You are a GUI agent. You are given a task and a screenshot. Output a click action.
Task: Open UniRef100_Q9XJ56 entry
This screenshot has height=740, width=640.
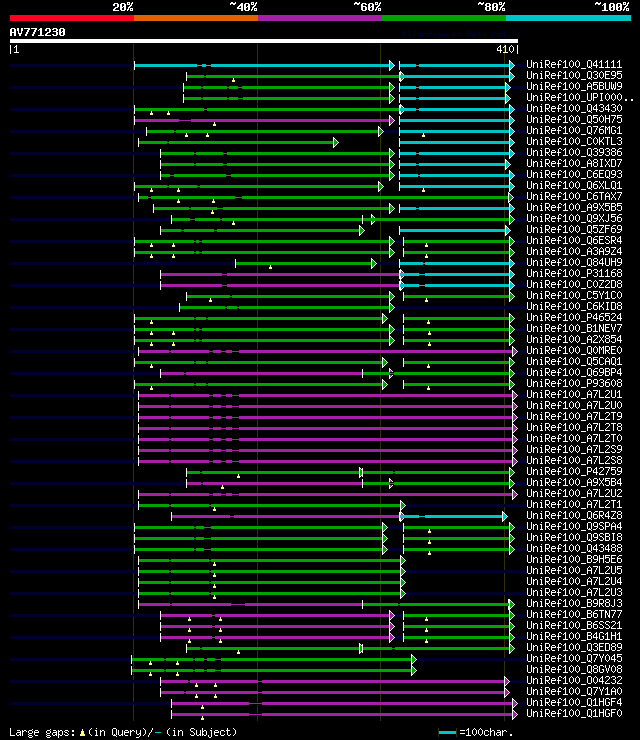(574, 219)
